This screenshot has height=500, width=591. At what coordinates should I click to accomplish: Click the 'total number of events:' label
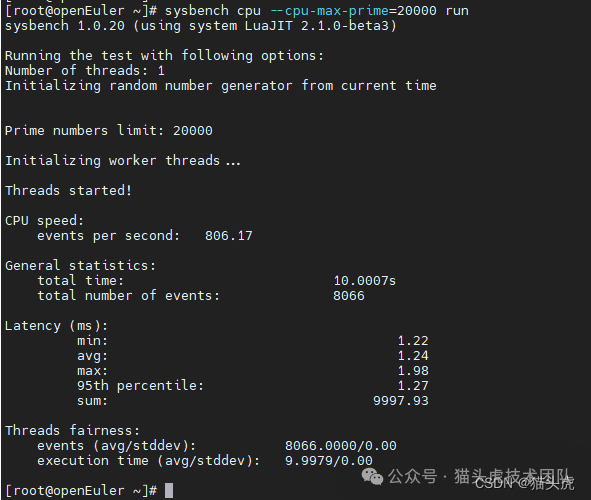[x=129, y=296]
